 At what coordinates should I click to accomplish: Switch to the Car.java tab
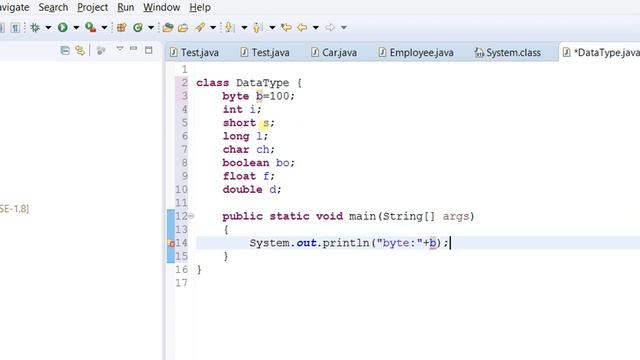point(334,53)
